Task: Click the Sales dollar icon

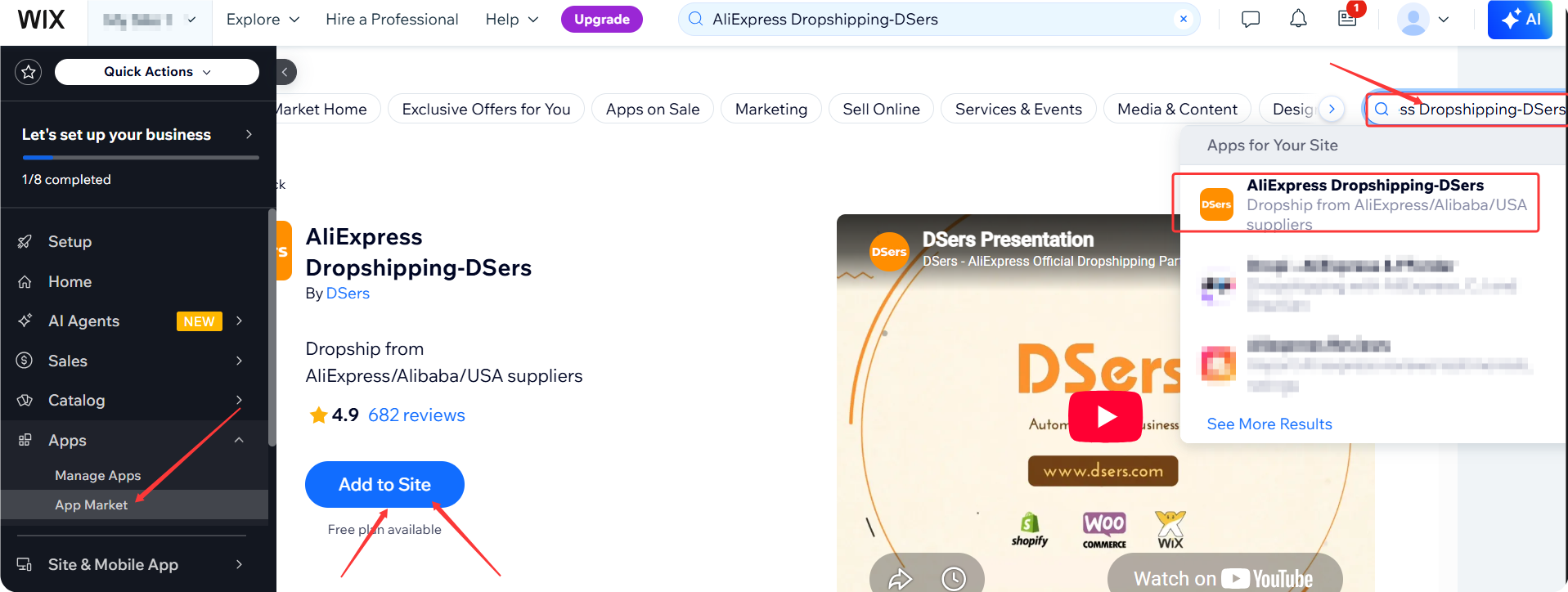Action: [x=25, y=361]
